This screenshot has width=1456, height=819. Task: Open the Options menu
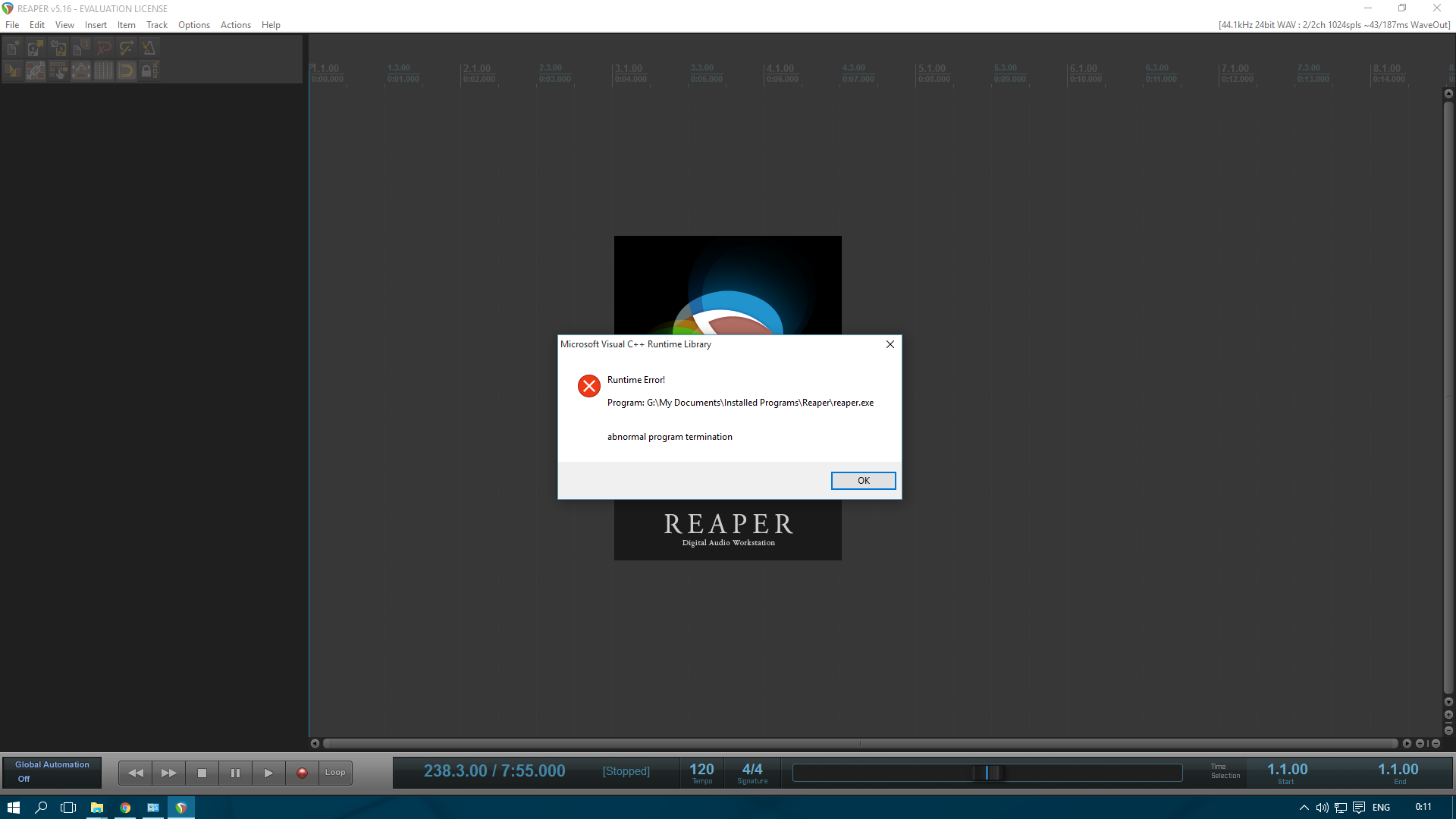[x=193, y=25]
